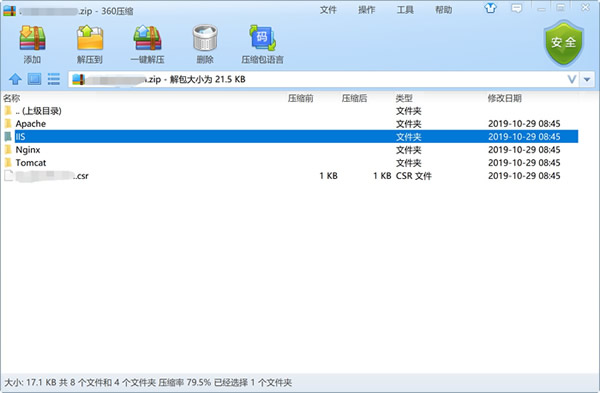Click the Apache row 文件夹 type cell
The width and height of the screenshot is (600, 393).
(x=408, y=124)
